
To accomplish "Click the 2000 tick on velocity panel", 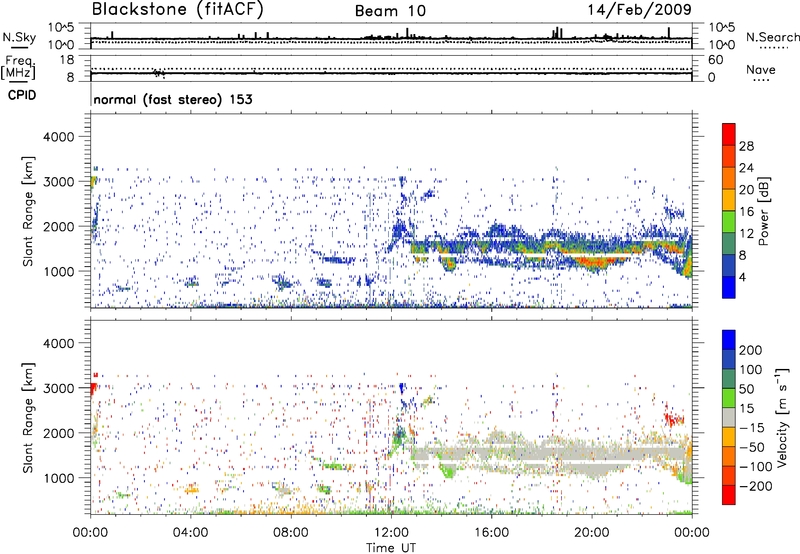I will coord(59,433).
